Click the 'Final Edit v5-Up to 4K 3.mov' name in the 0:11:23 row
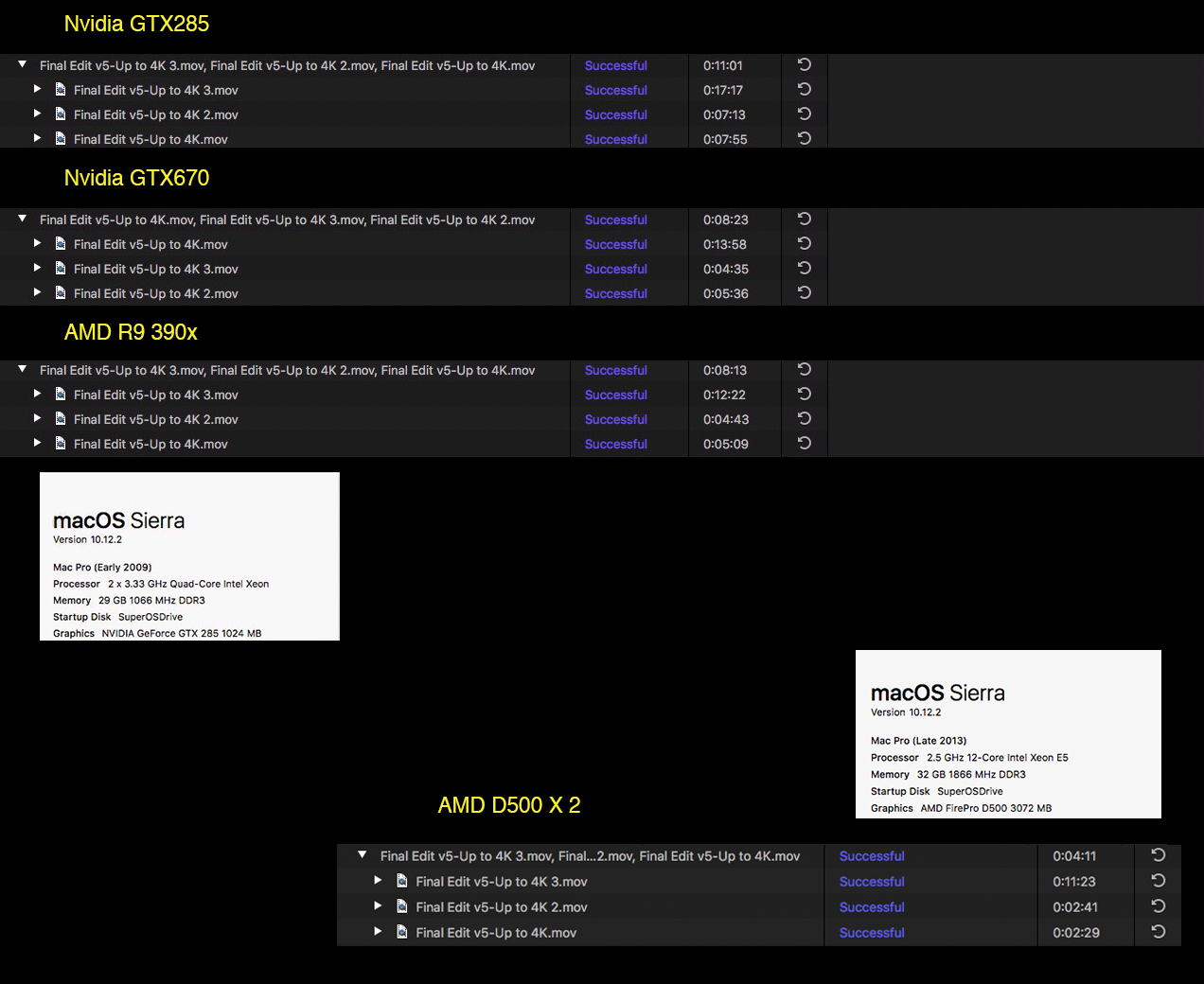This screenshot has height=984, width=1204. click(502, 881)
